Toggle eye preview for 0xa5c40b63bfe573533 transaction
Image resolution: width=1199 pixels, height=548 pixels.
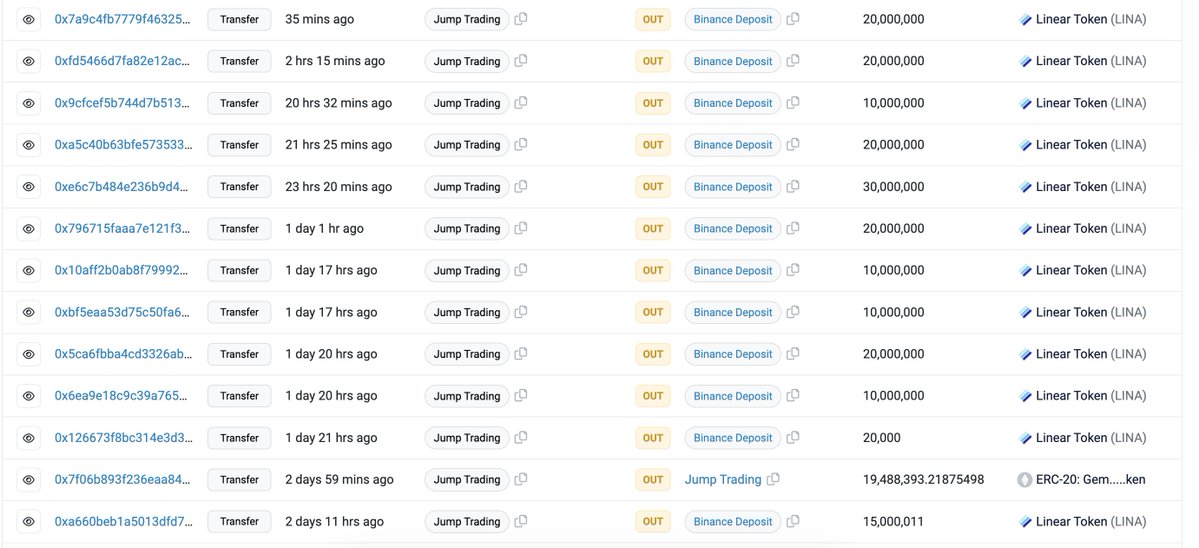[28, 144]
